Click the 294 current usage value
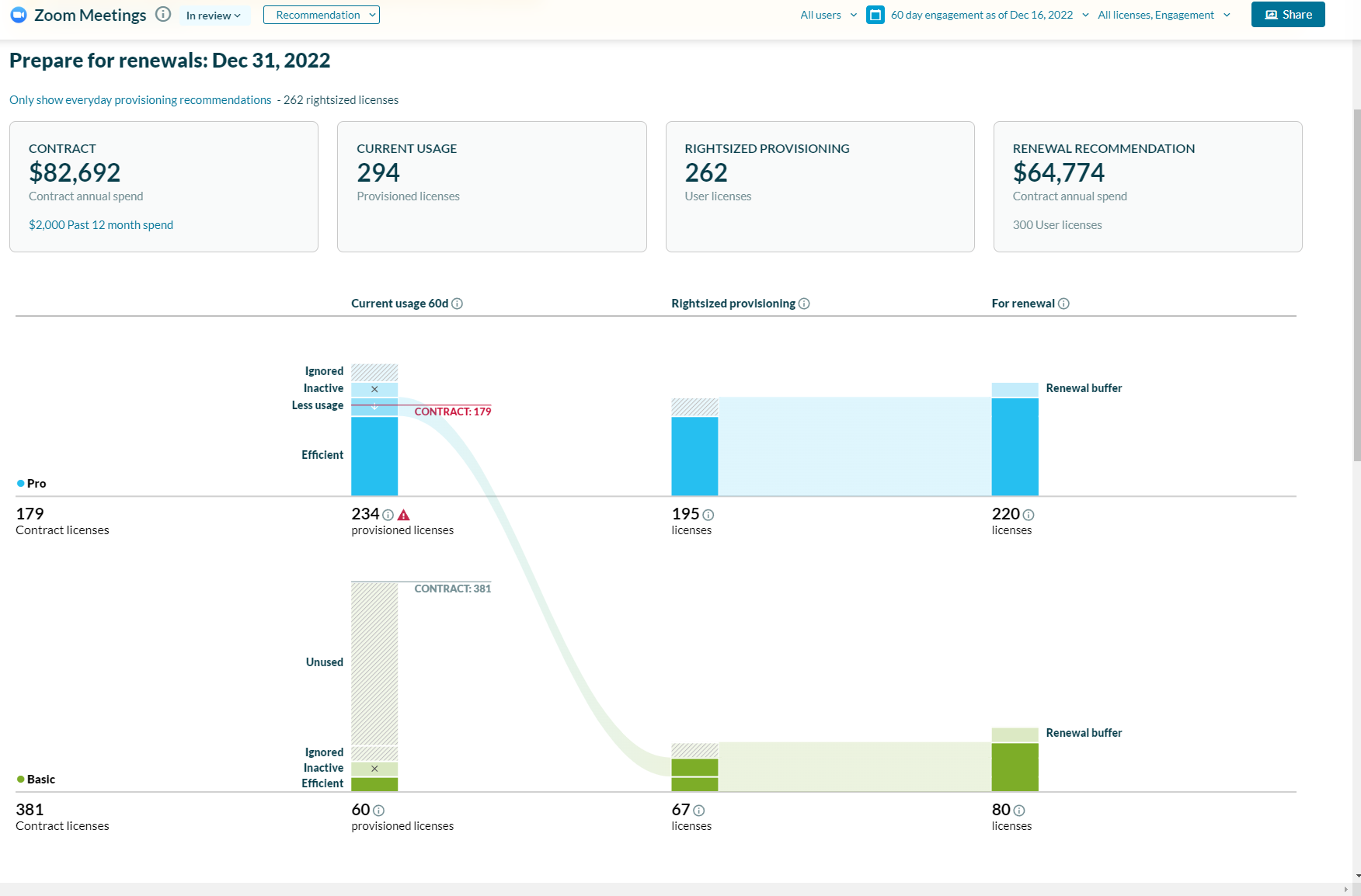This screenshot has height=896, width=1361. pos(378,172)
